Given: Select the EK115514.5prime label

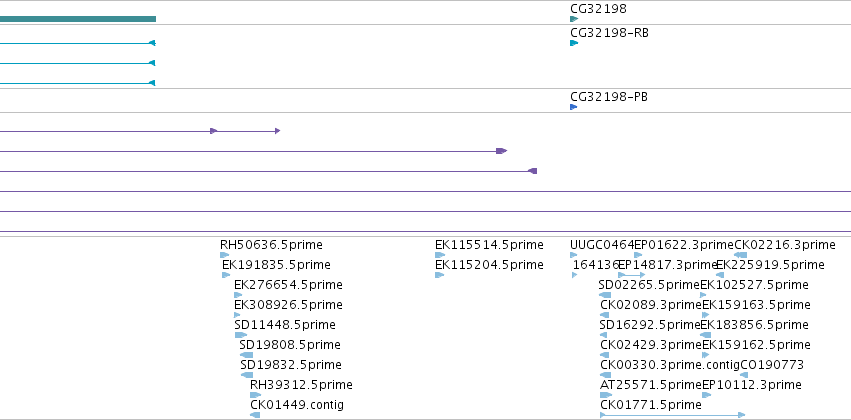Looking at the screenshot, I should click(x=489, y=245).
